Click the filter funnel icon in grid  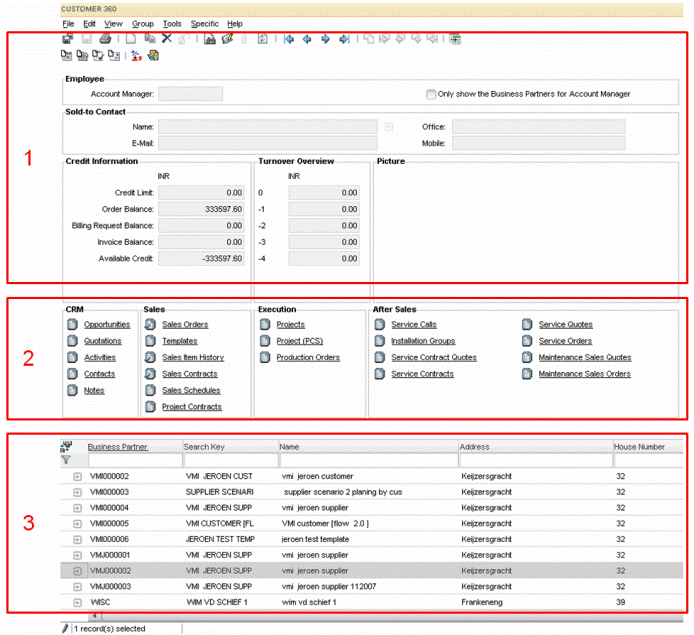coord(67,461)
